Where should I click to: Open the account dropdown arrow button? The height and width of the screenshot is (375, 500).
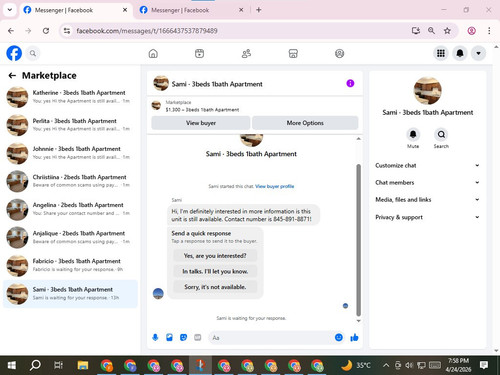[478, 53]
